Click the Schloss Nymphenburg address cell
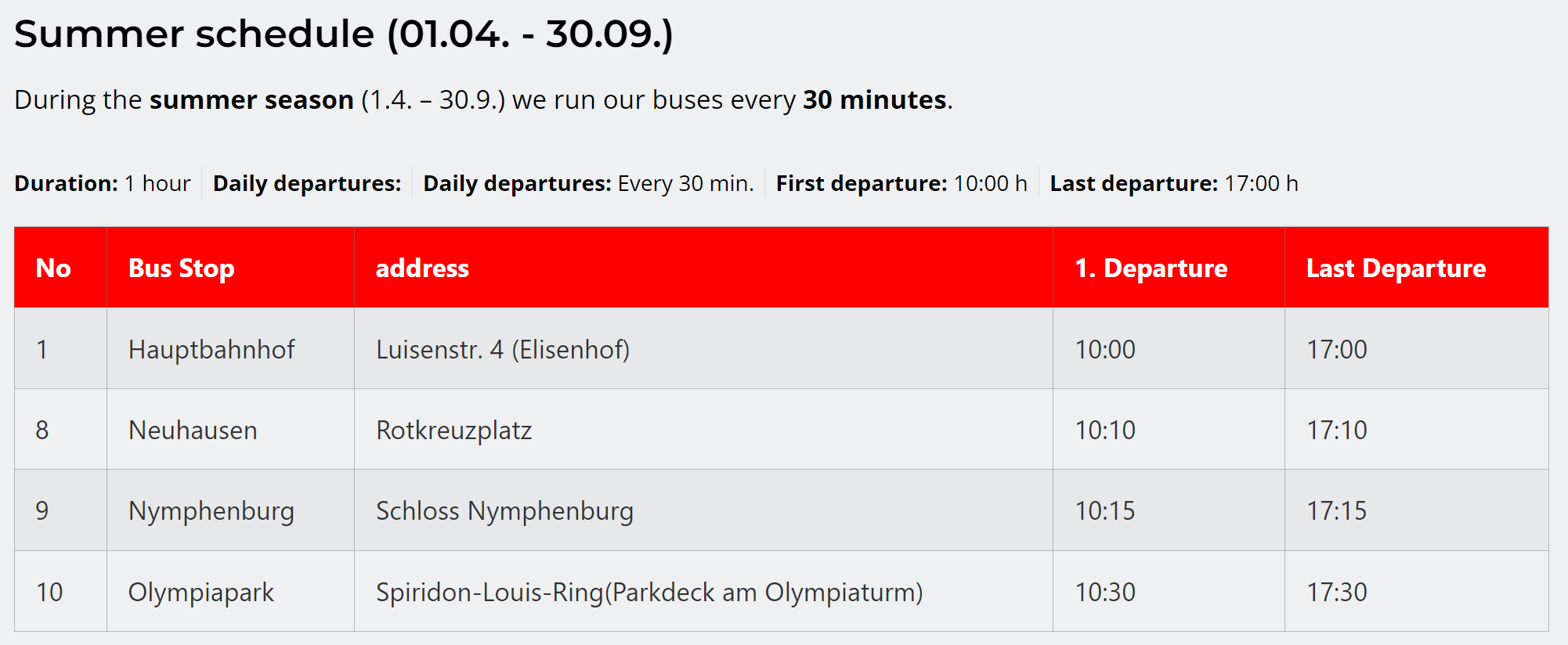Viewport: 1568px width, 645px height. [x=504, y=511]
